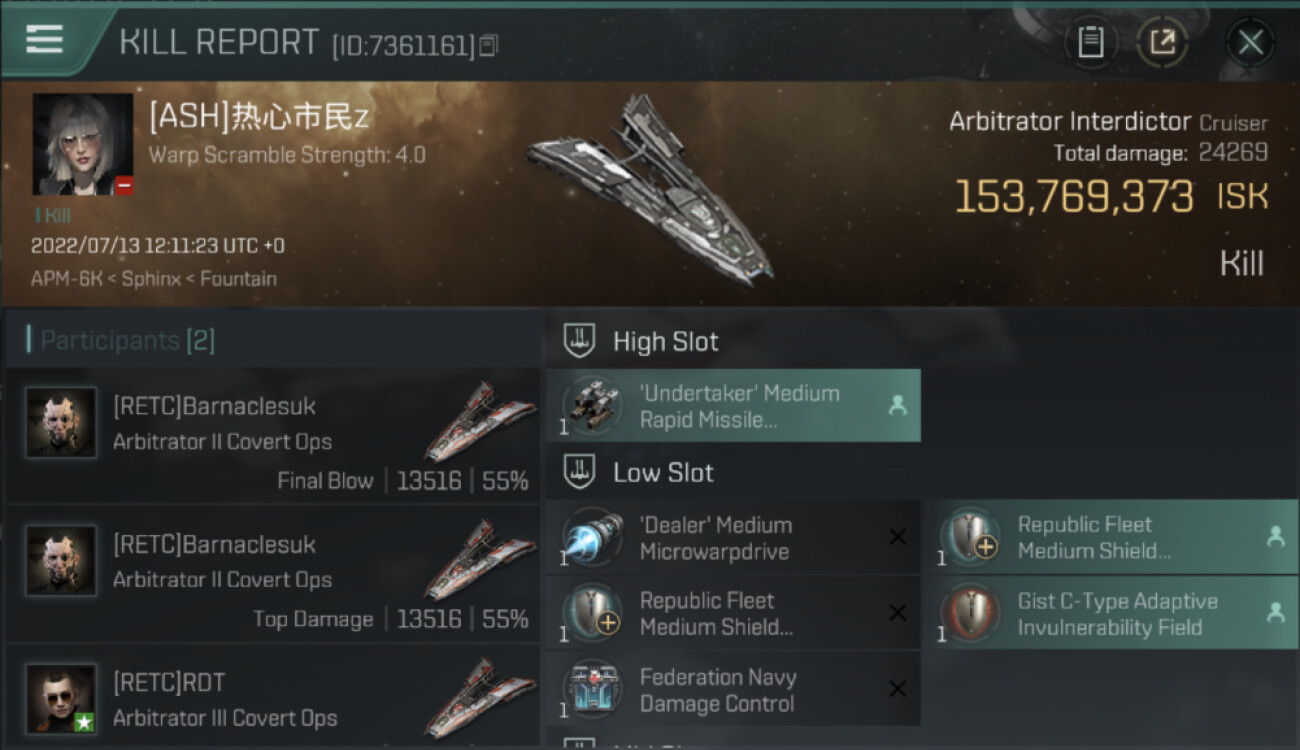Click the person icon on 'Undertaker' launcher
This screenshot has height=750, width=1300.
[897, 406]
